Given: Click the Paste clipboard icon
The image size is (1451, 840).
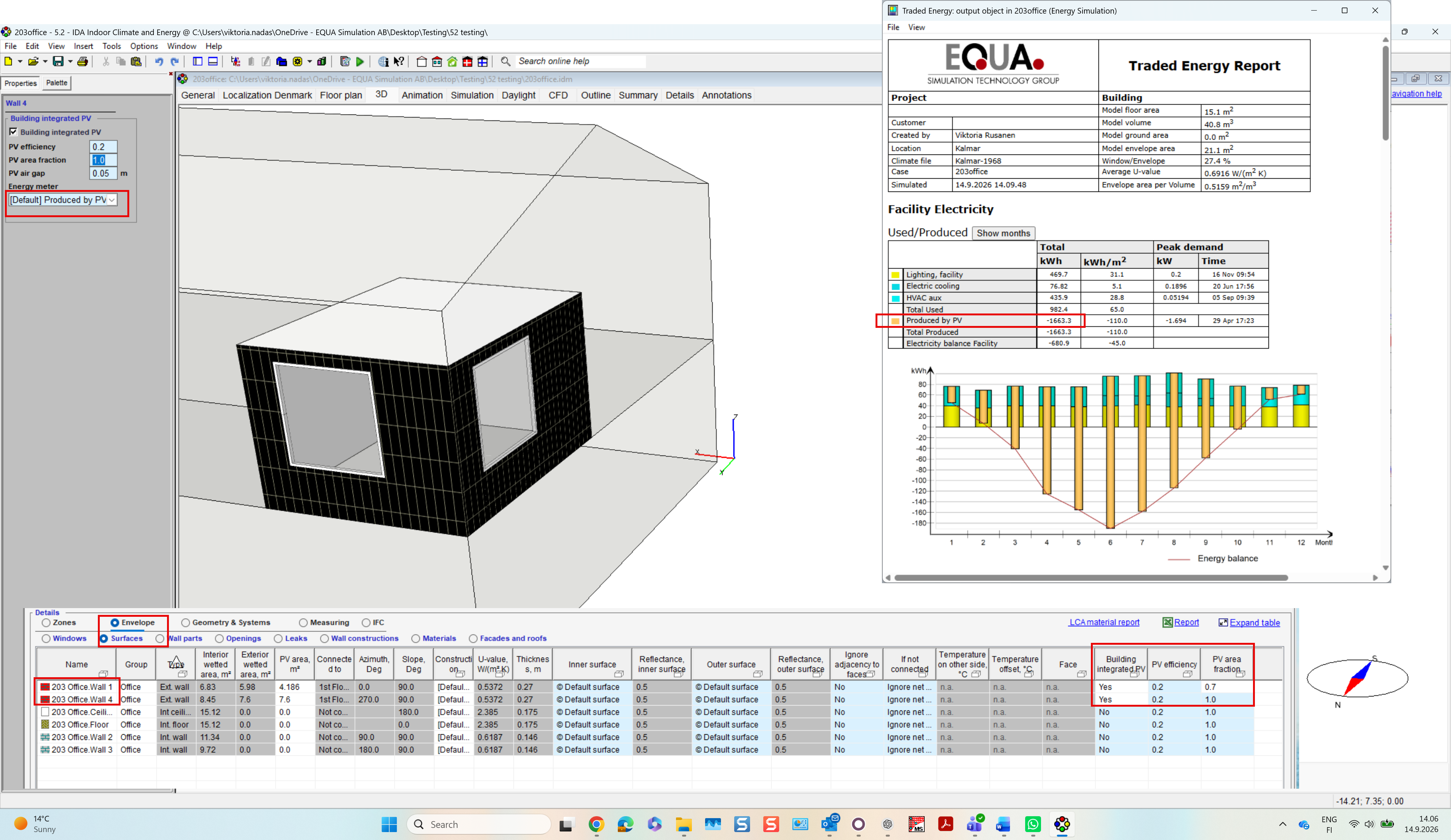Looking at the screenshot, I should click(x=136, y=62).
